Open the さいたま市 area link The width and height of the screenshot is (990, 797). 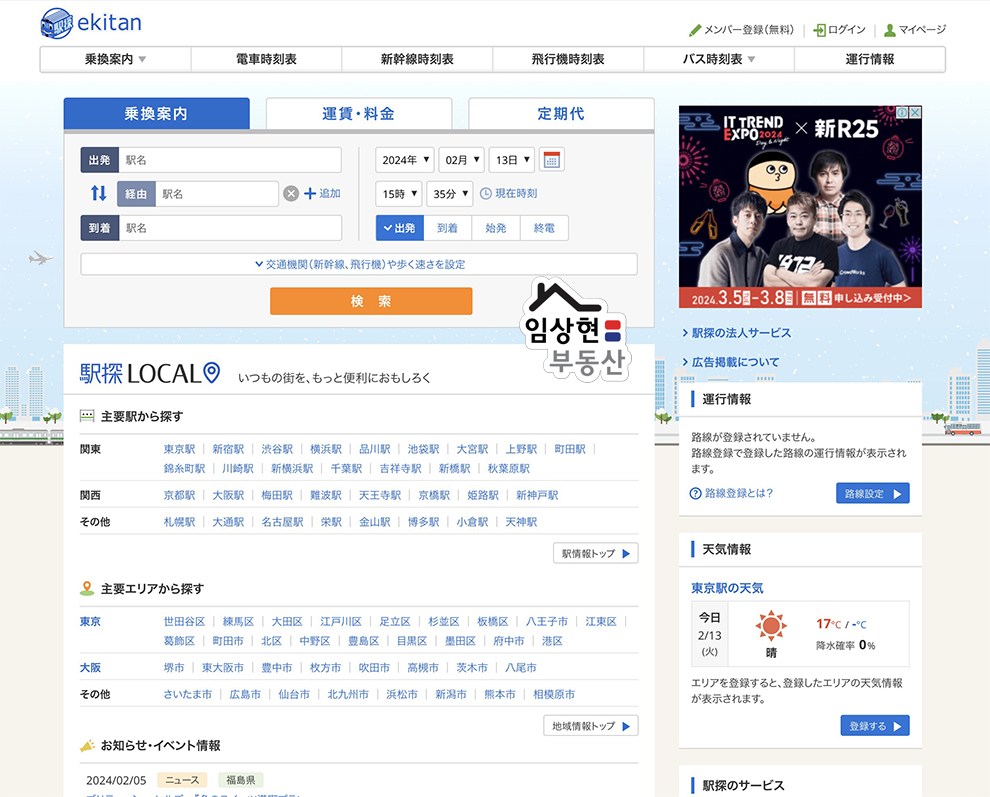tap(188, 694)
